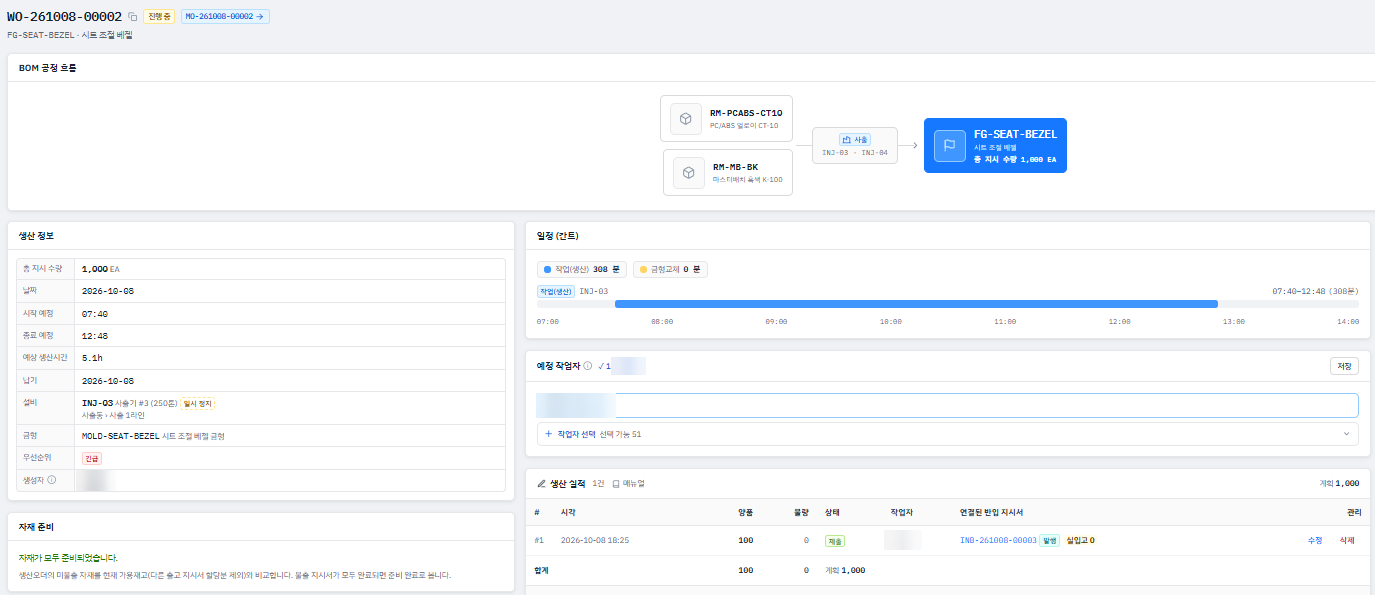Click the 예상 생산시간 value 5.1h
This screenshot has width=1375, height=595.
(93, 358)
